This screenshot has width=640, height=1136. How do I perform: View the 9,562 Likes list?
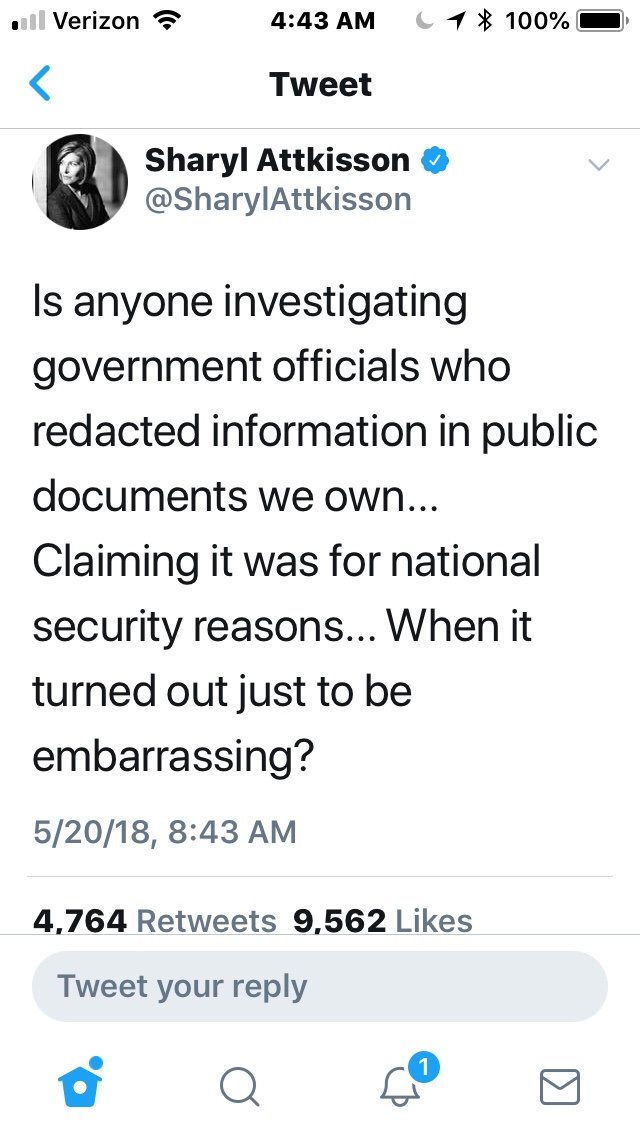[x=382, y=920]
